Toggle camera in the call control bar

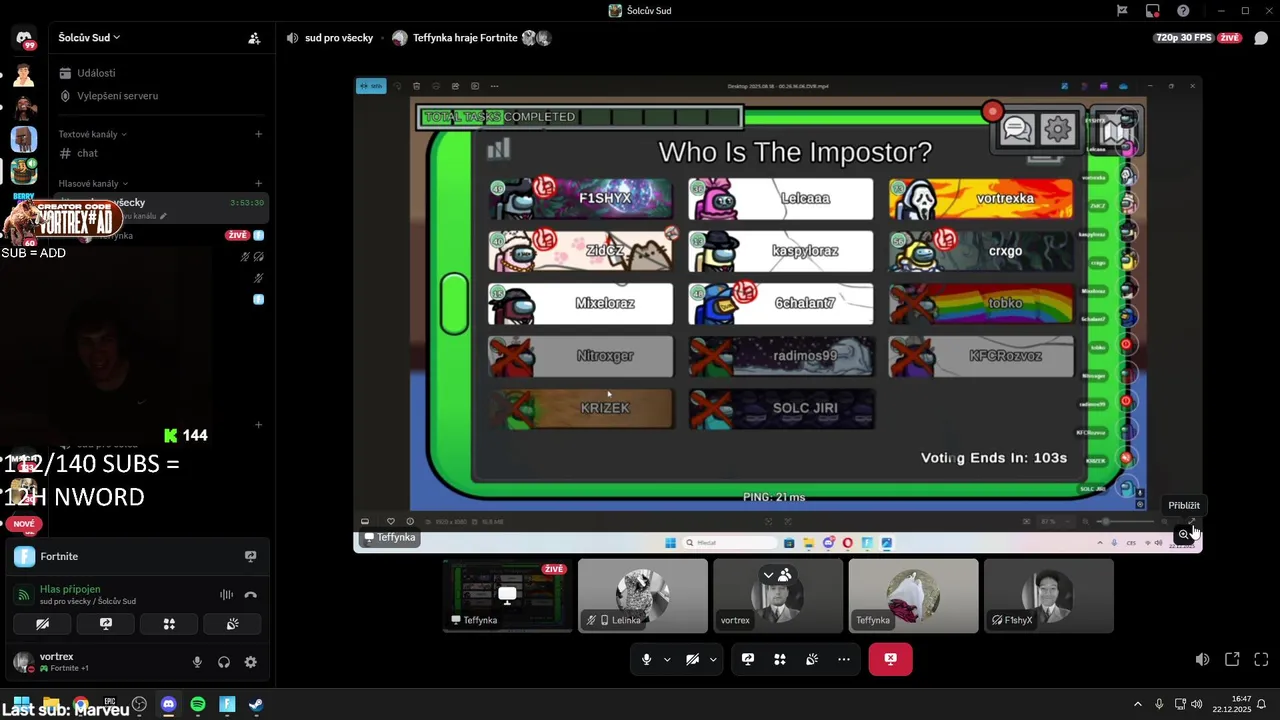click(x=693, y=660)
